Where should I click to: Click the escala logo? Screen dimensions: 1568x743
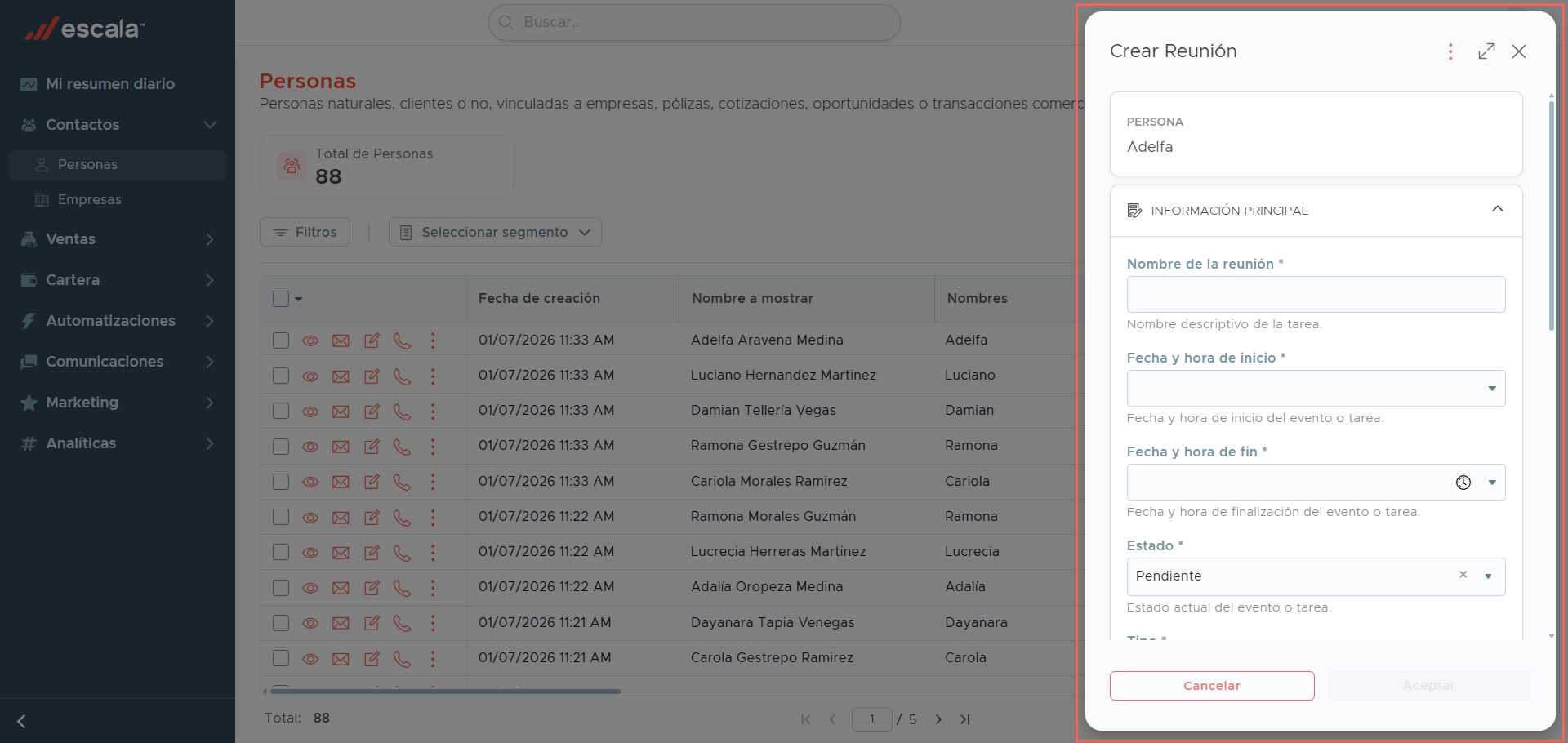84,29
